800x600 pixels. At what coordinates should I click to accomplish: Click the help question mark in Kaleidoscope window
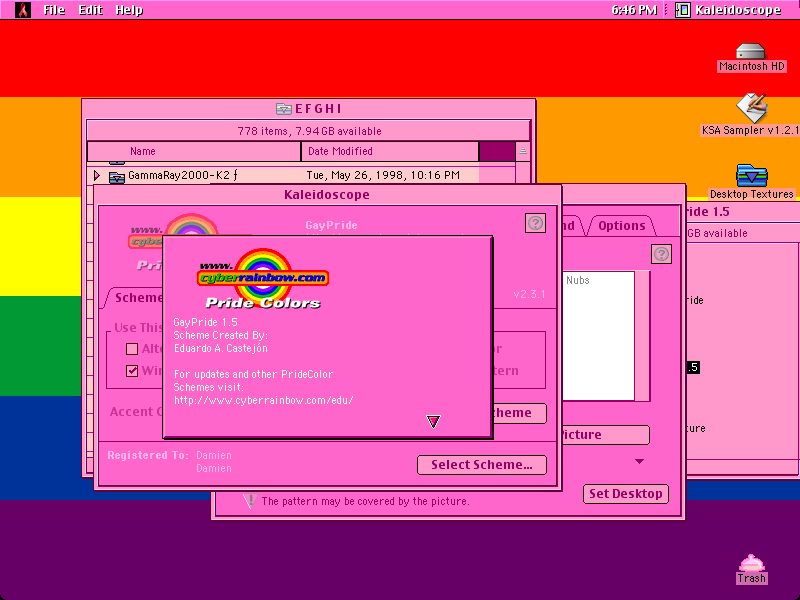point(535,223)
